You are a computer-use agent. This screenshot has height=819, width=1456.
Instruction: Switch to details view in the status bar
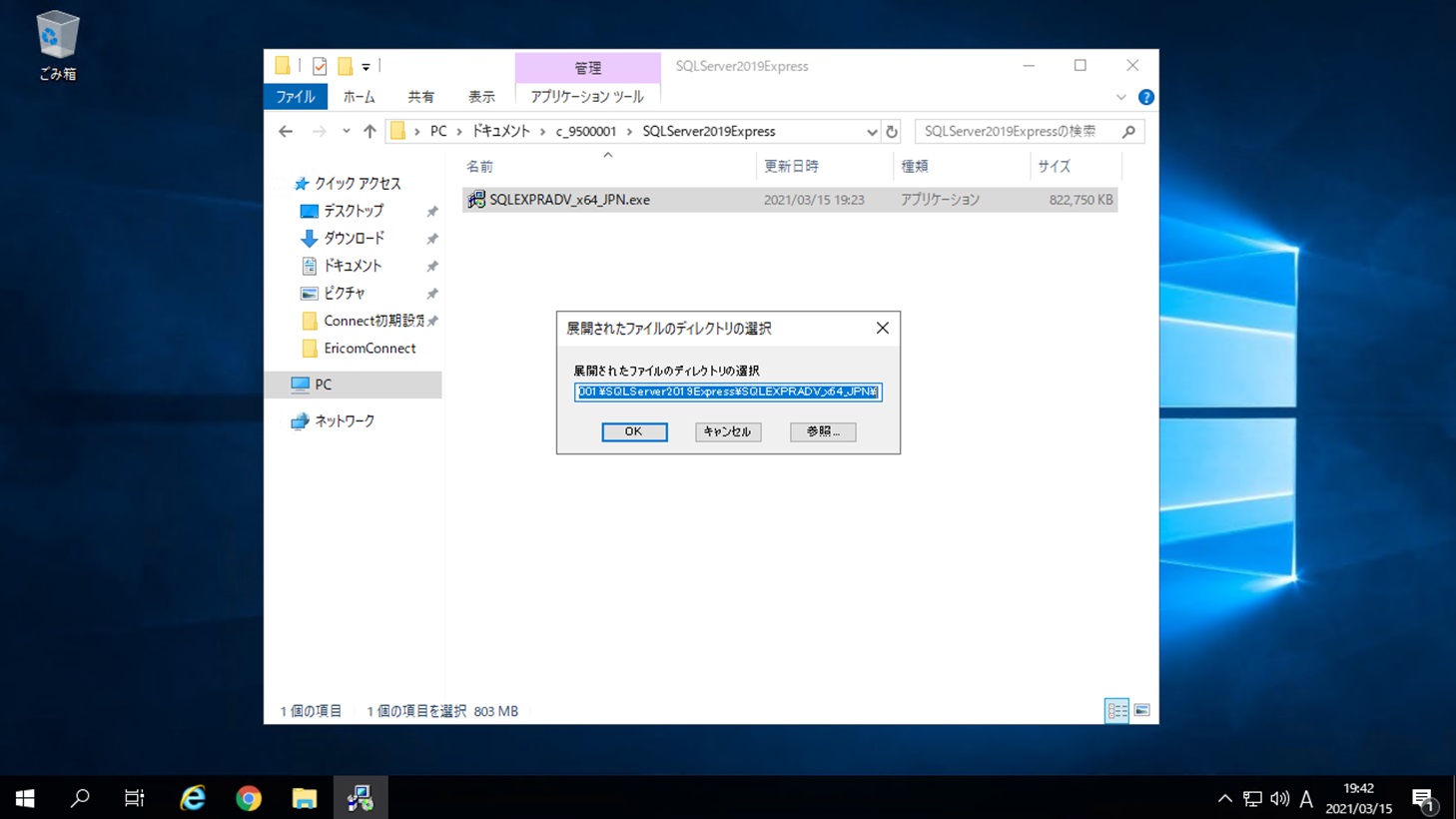coord(1116,710)
